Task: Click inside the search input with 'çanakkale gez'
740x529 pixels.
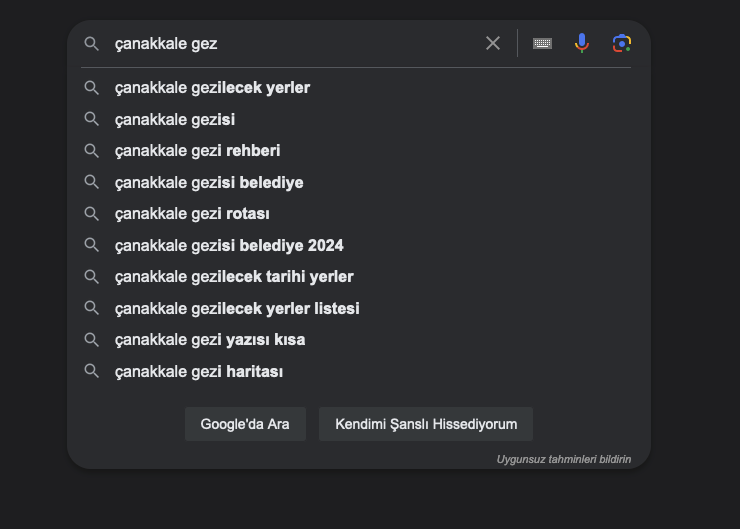Action: 293,44
